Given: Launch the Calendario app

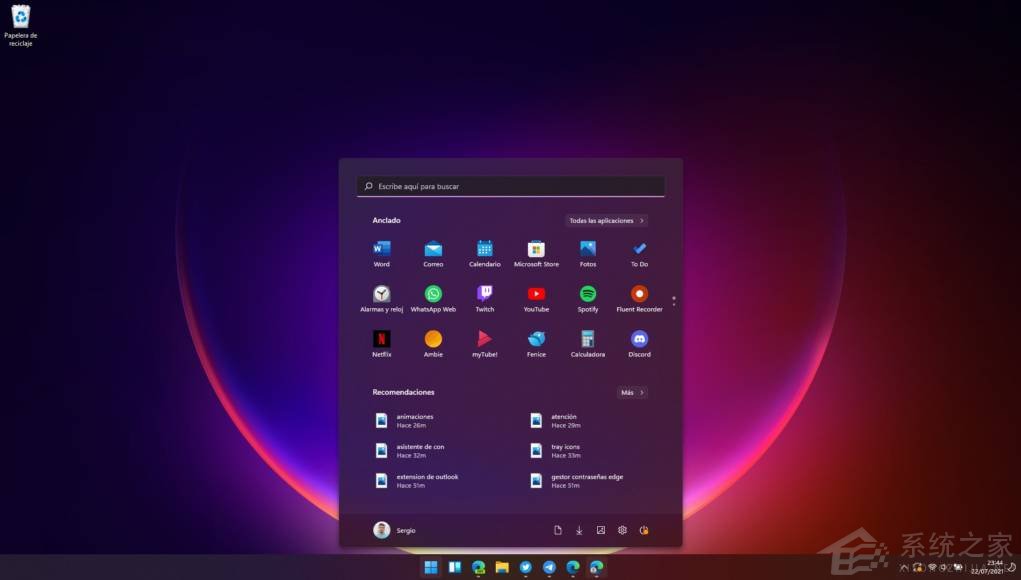Looking at the screenshot, I should tap(484, 254).
